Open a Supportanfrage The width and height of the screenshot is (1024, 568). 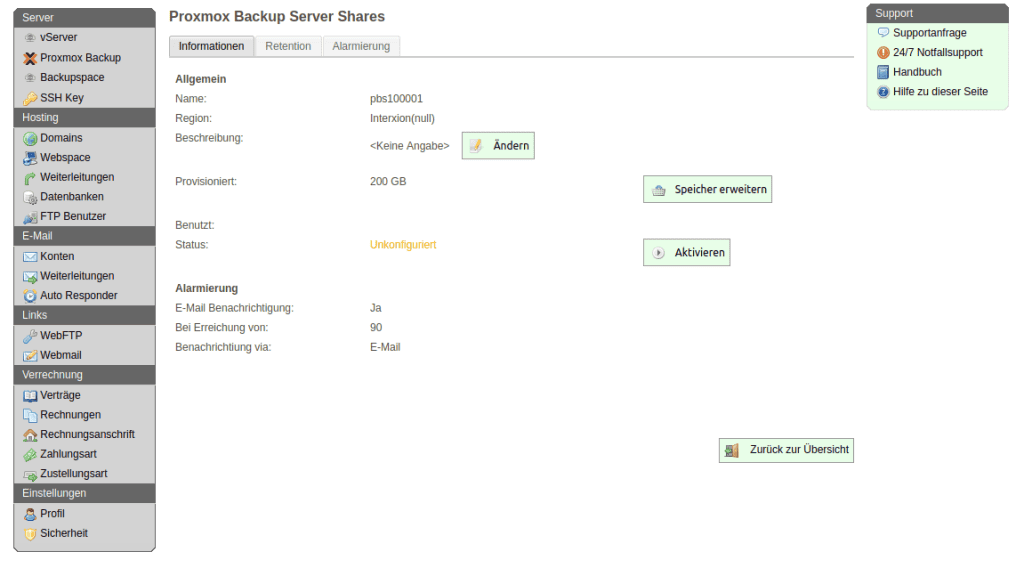[x=930, y=33]
